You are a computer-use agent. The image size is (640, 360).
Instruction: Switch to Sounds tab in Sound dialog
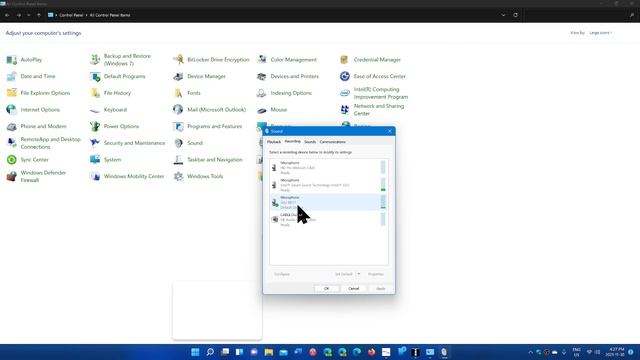310,142
